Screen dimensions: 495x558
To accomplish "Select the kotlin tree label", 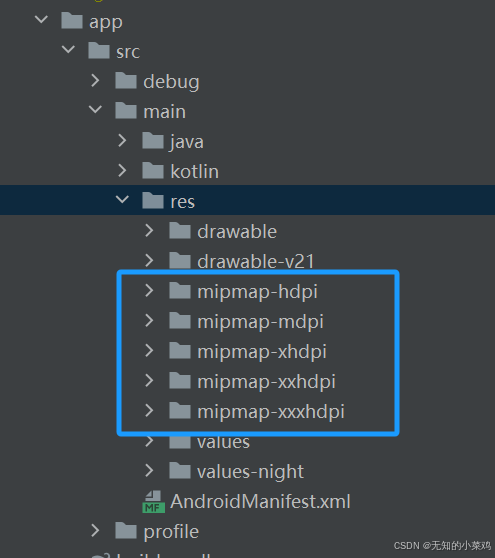I will coord(194,172).
